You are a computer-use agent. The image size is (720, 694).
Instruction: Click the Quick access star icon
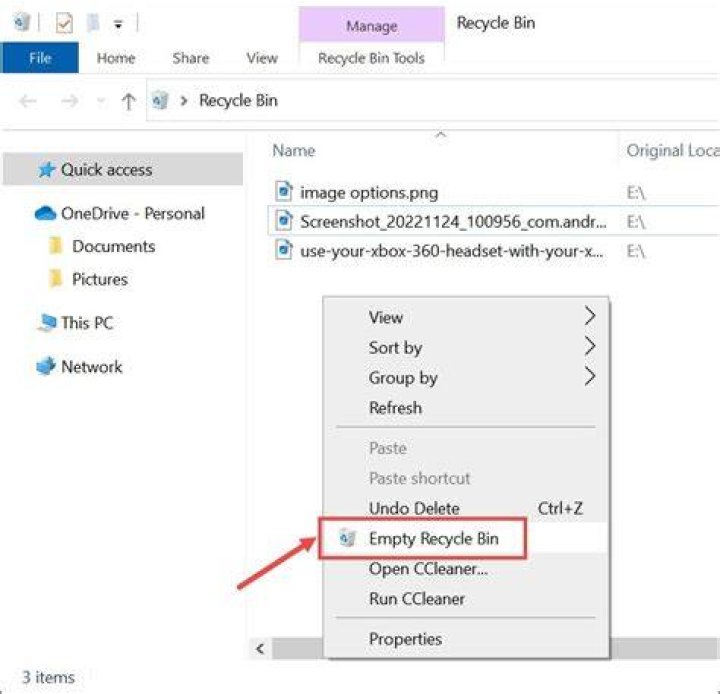coord(46,169)
